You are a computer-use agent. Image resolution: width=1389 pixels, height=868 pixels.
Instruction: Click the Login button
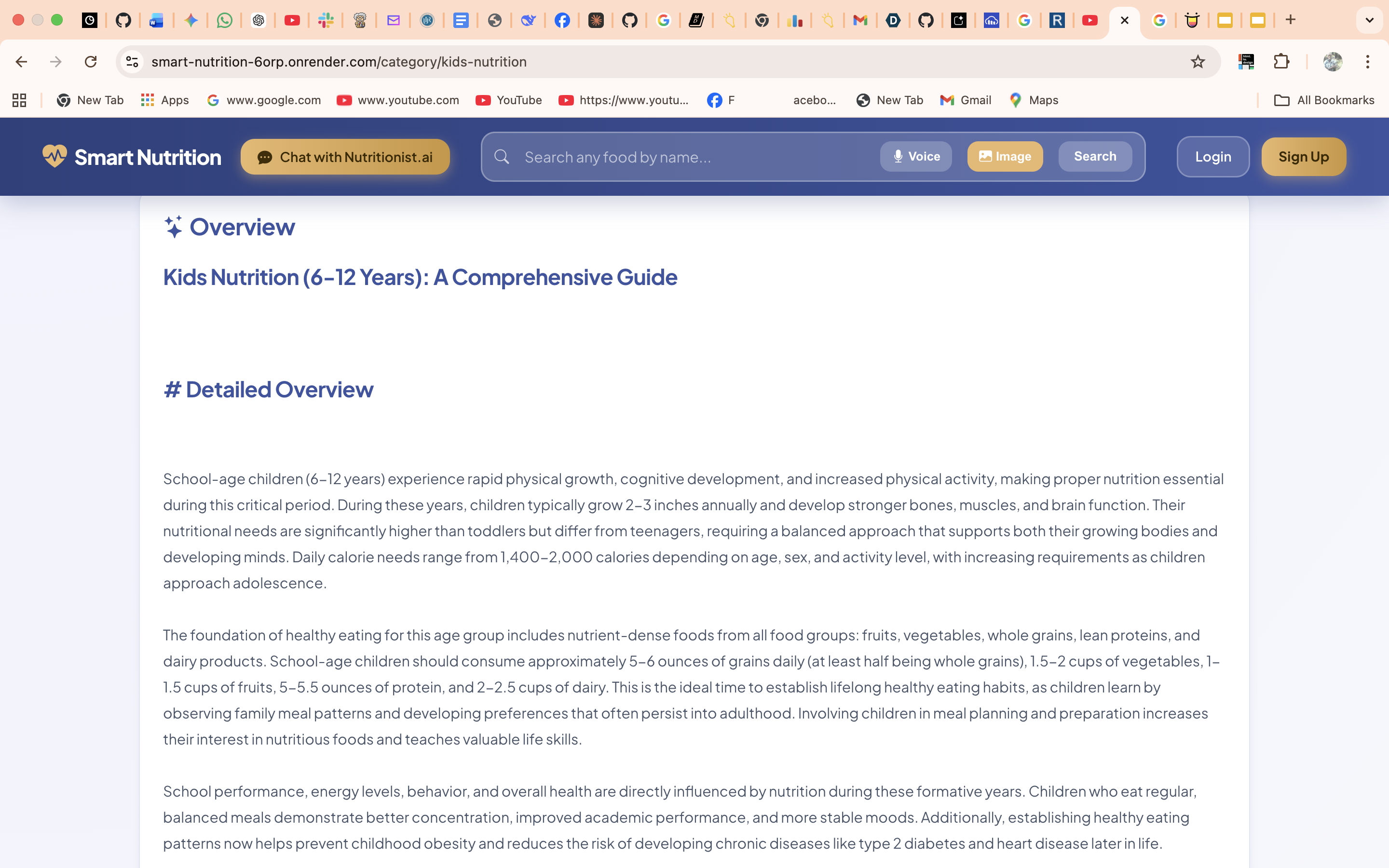(x=1212, y=157)
